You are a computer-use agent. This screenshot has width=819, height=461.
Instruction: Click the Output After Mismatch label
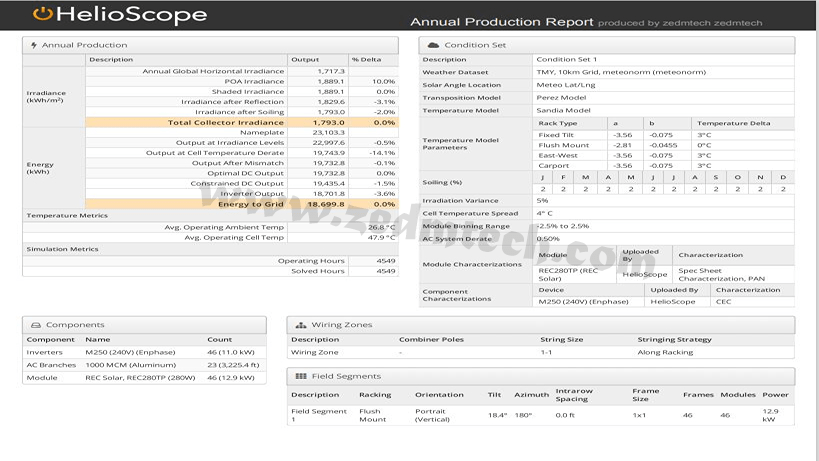[x=238, y=163]
